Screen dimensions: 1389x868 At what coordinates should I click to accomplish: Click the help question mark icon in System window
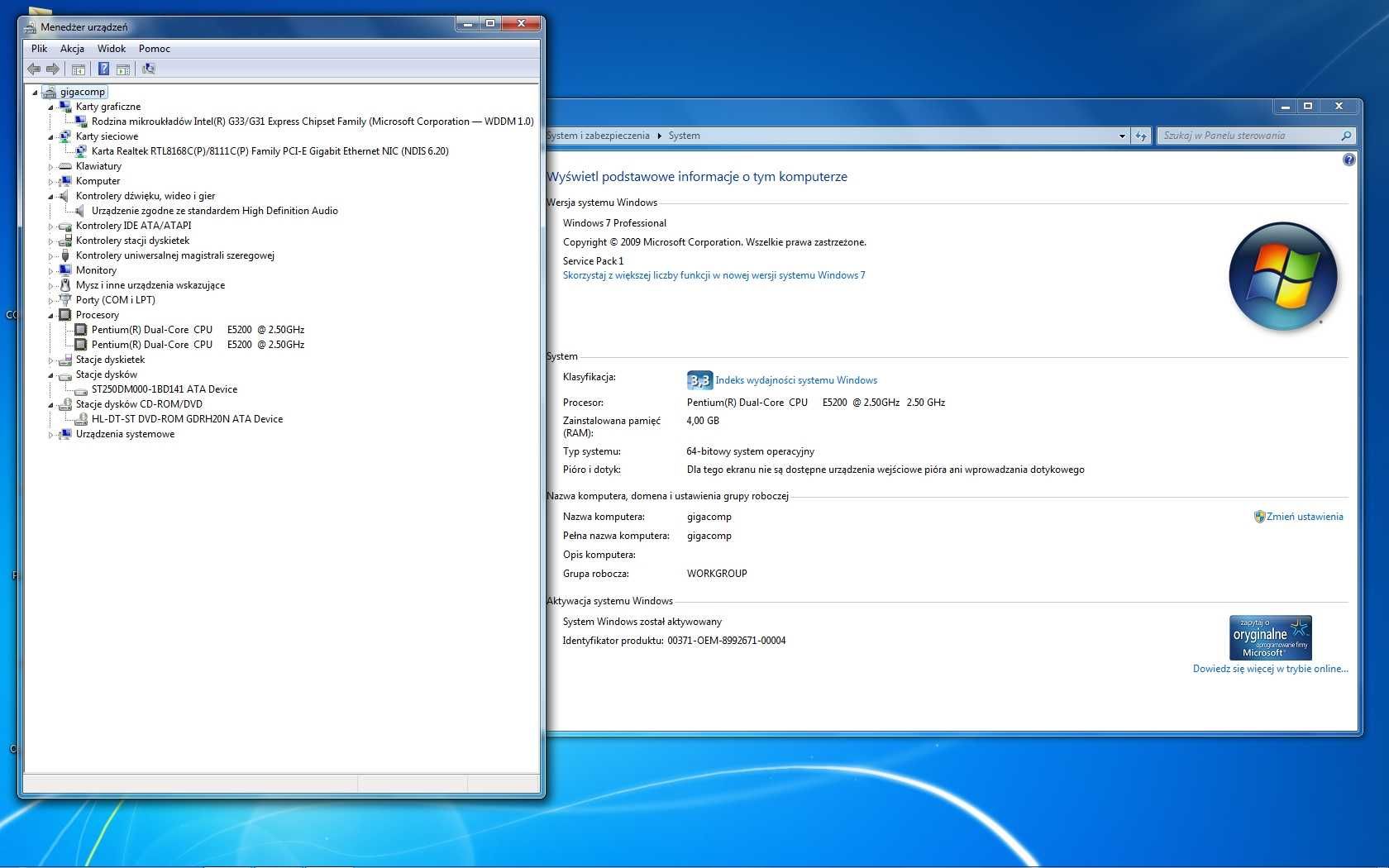click(1348, 160)
